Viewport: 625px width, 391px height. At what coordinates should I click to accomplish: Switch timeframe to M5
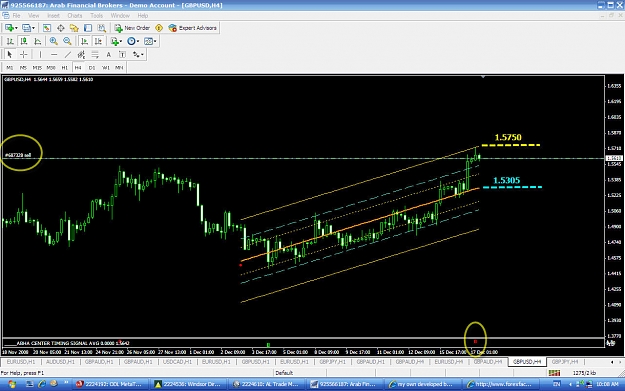click(23, 68)
